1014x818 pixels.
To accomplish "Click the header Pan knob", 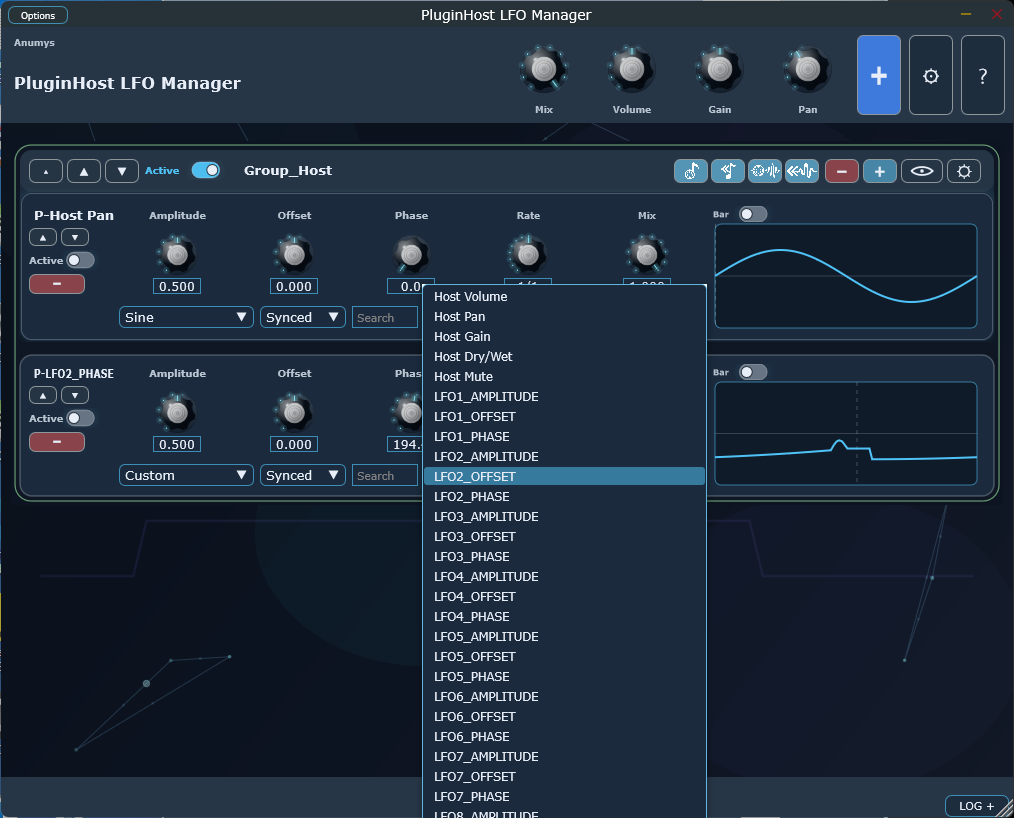I will tap(807, 69).
